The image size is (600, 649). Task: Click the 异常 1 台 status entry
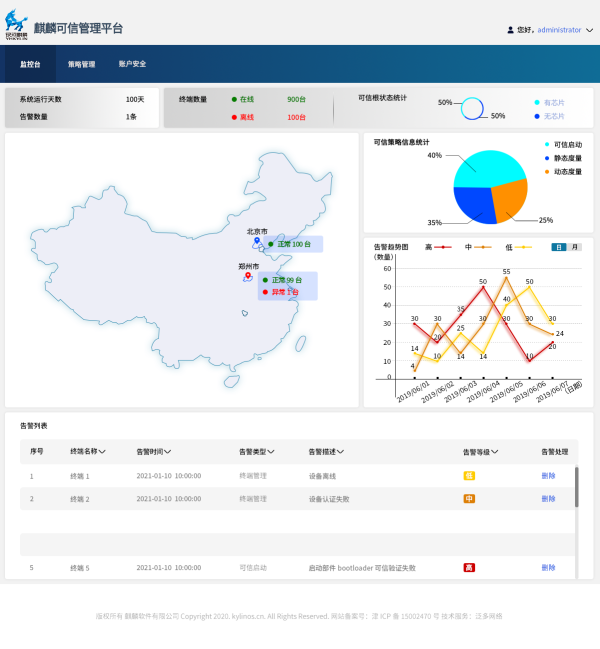[281, 292]
